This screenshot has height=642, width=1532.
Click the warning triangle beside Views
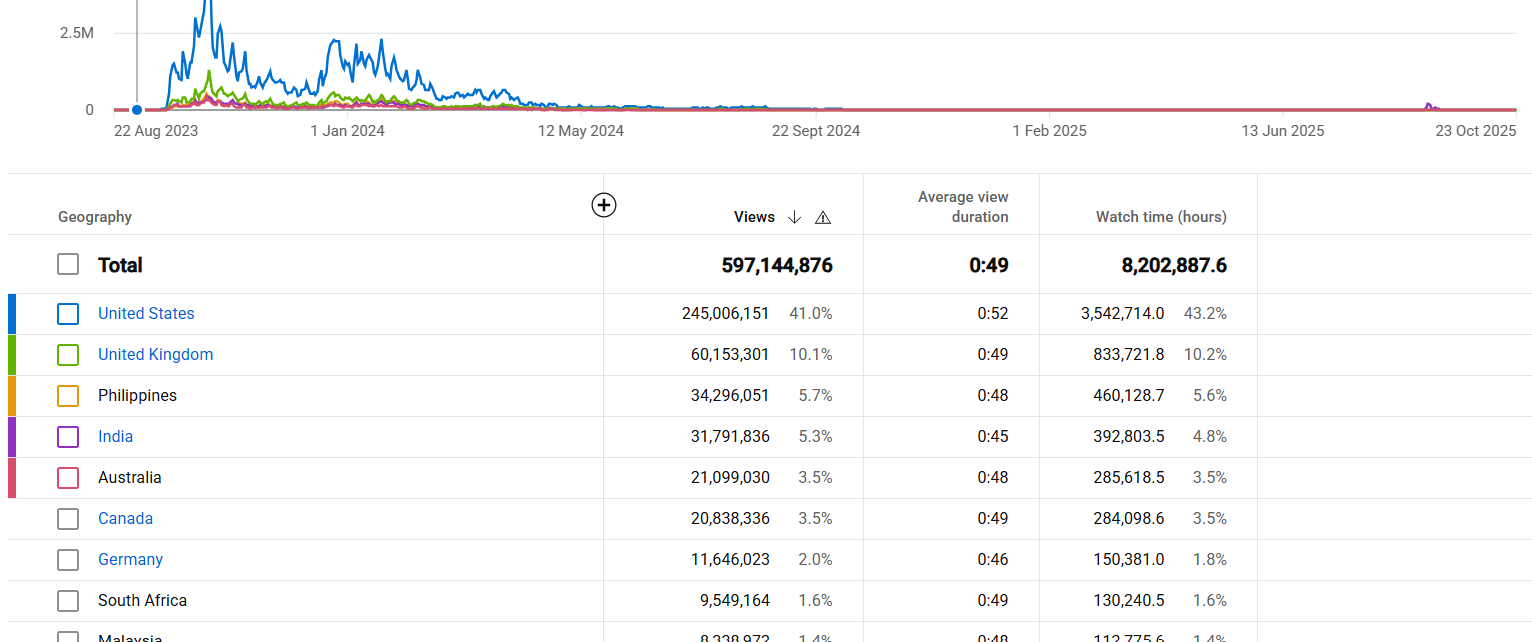click(x=823, y=217)
